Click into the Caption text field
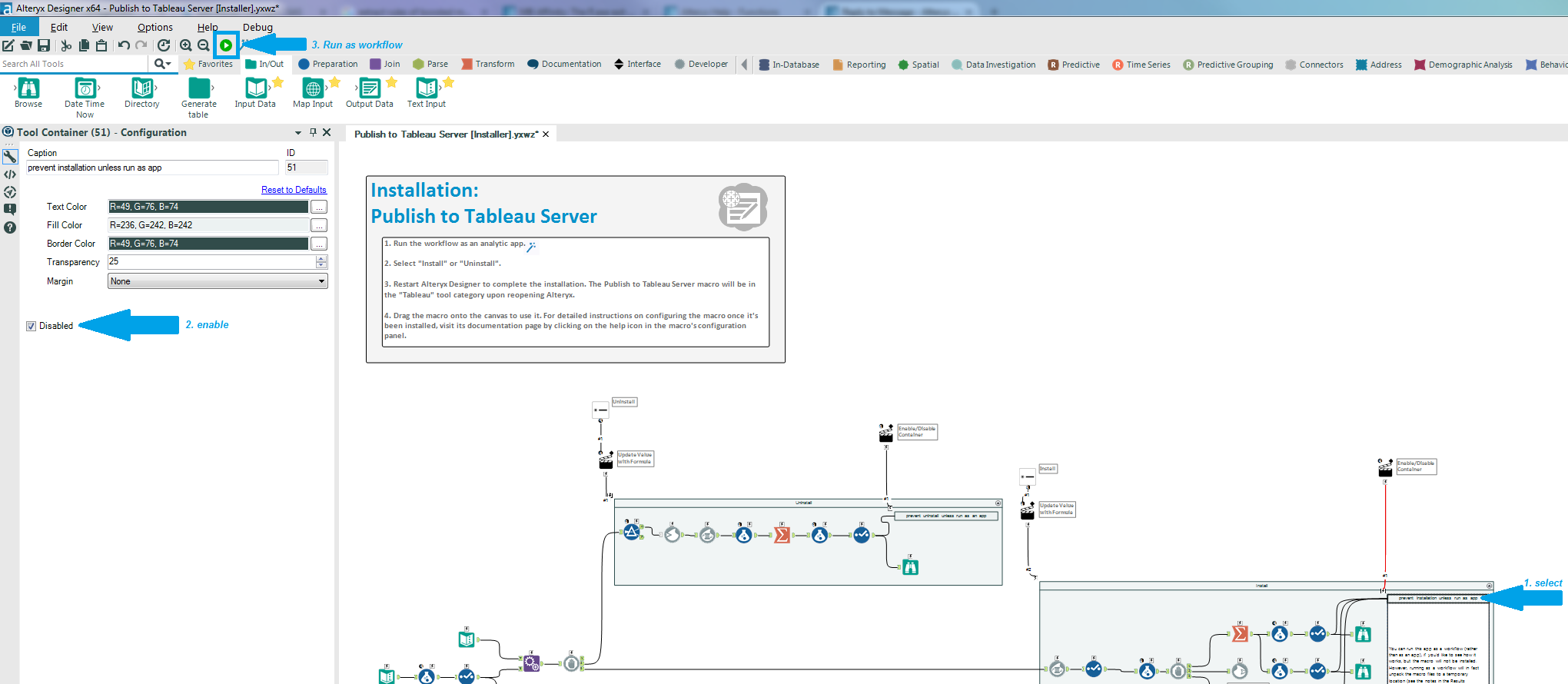1568x684 pixels. tap(152, 168)
